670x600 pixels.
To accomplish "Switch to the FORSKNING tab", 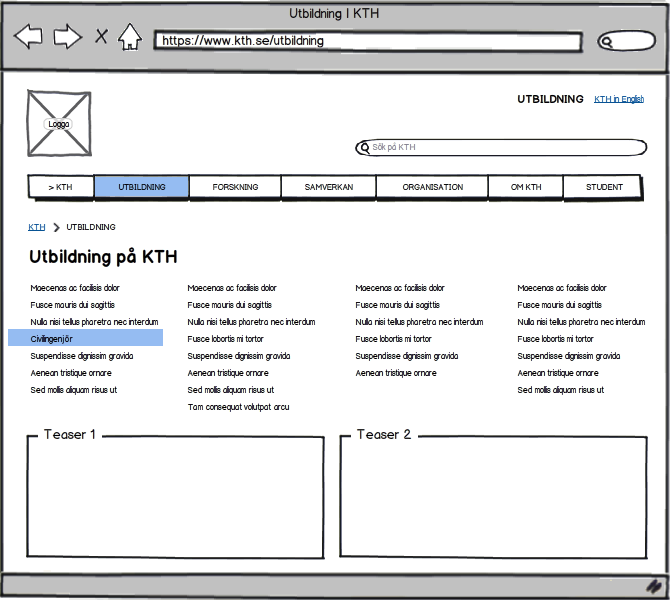I will [x=235, y=187].
